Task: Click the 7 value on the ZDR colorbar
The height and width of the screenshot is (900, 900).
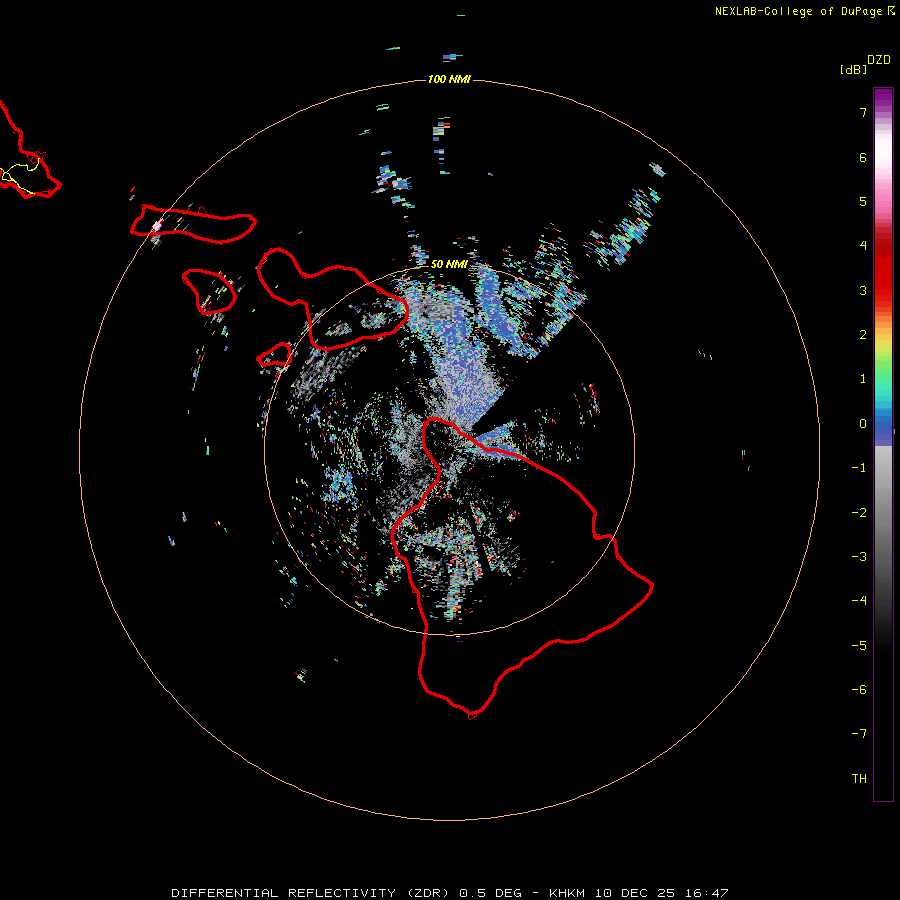Action: pyautogui.click(x=863, y=112)
